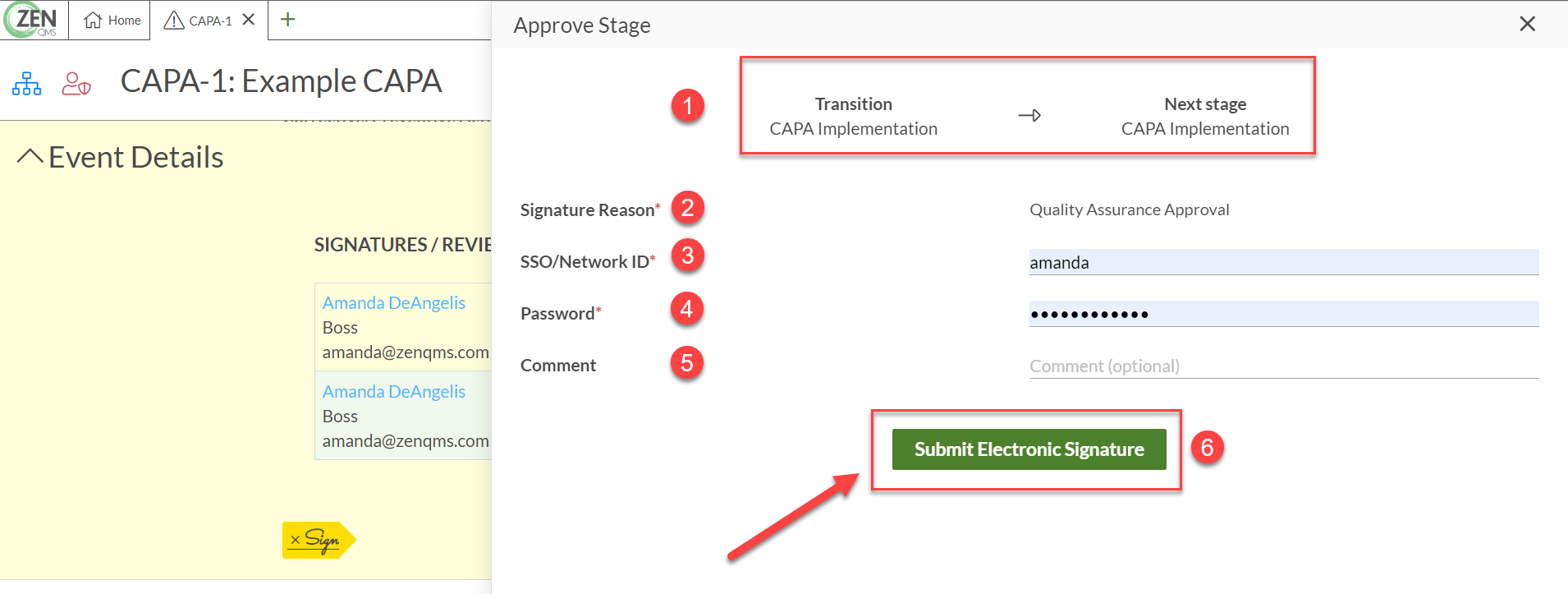Open the Quality Assurance Approval signature reason selector
Image resolution: width=1568 pixels, height=594 pixels.
1129,210
